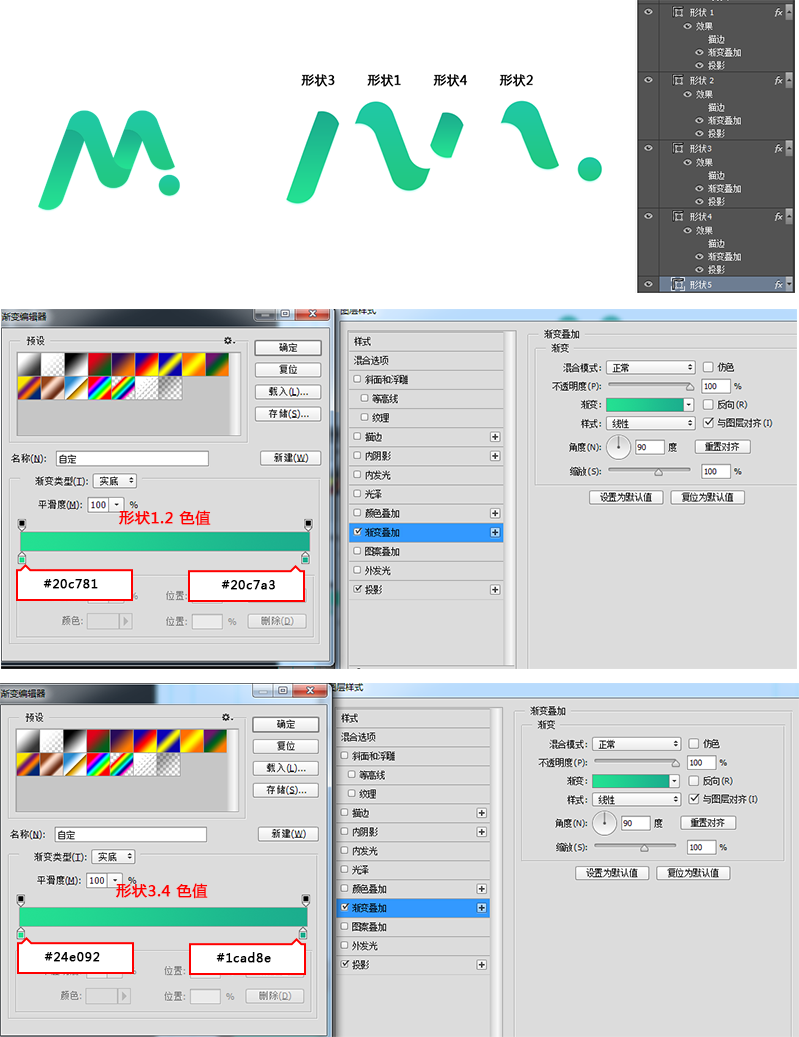
Task: Check 外发光 in the lower layer style list
Action: (x=344, y=946)
